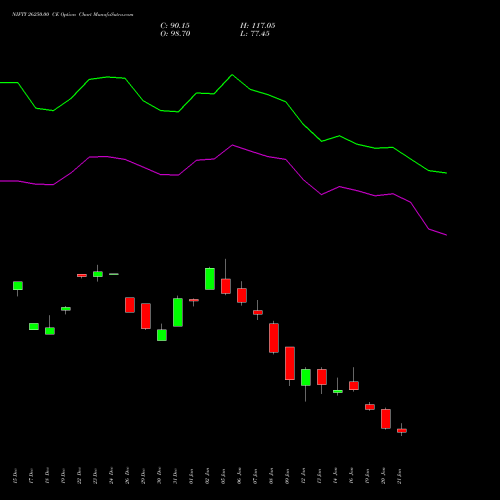Click the '17 Dec' date axis label

click(x=31, y=476)
